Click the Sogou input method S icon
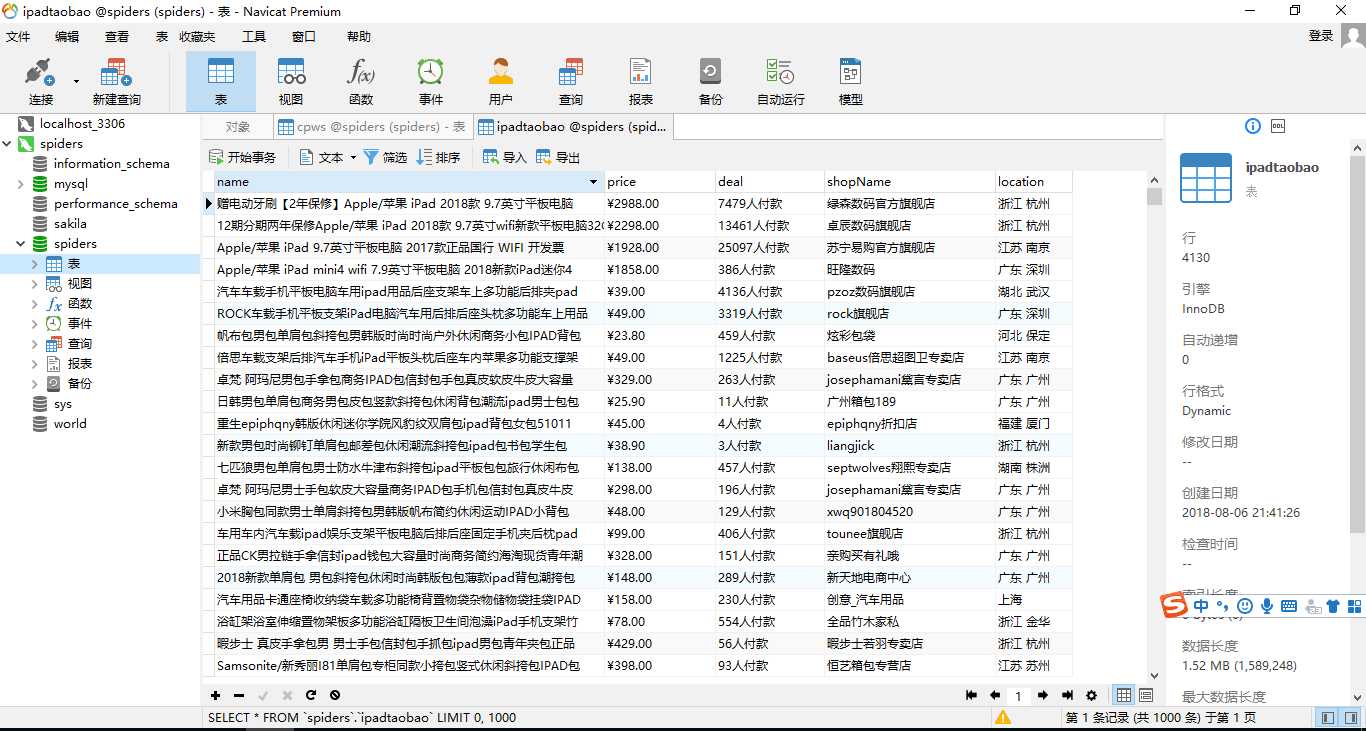The width and height of the screenshot is (1366, 731). (1174, 605)
